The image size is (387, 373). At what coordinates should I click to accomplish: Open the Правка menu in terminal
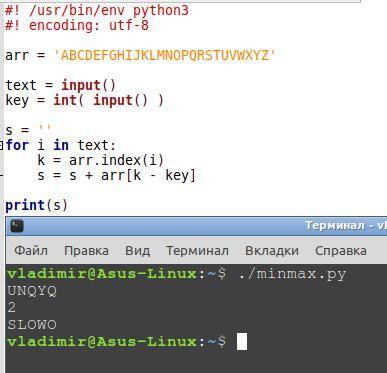(86, 251)
